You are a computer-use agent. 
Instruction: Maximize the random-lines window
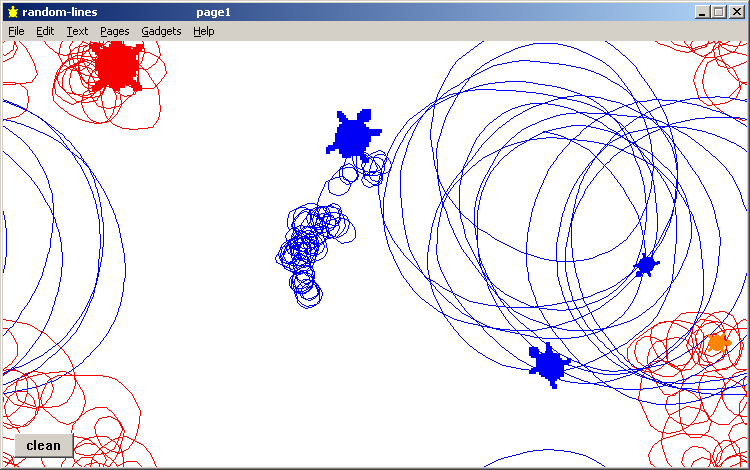coord(718,12)
